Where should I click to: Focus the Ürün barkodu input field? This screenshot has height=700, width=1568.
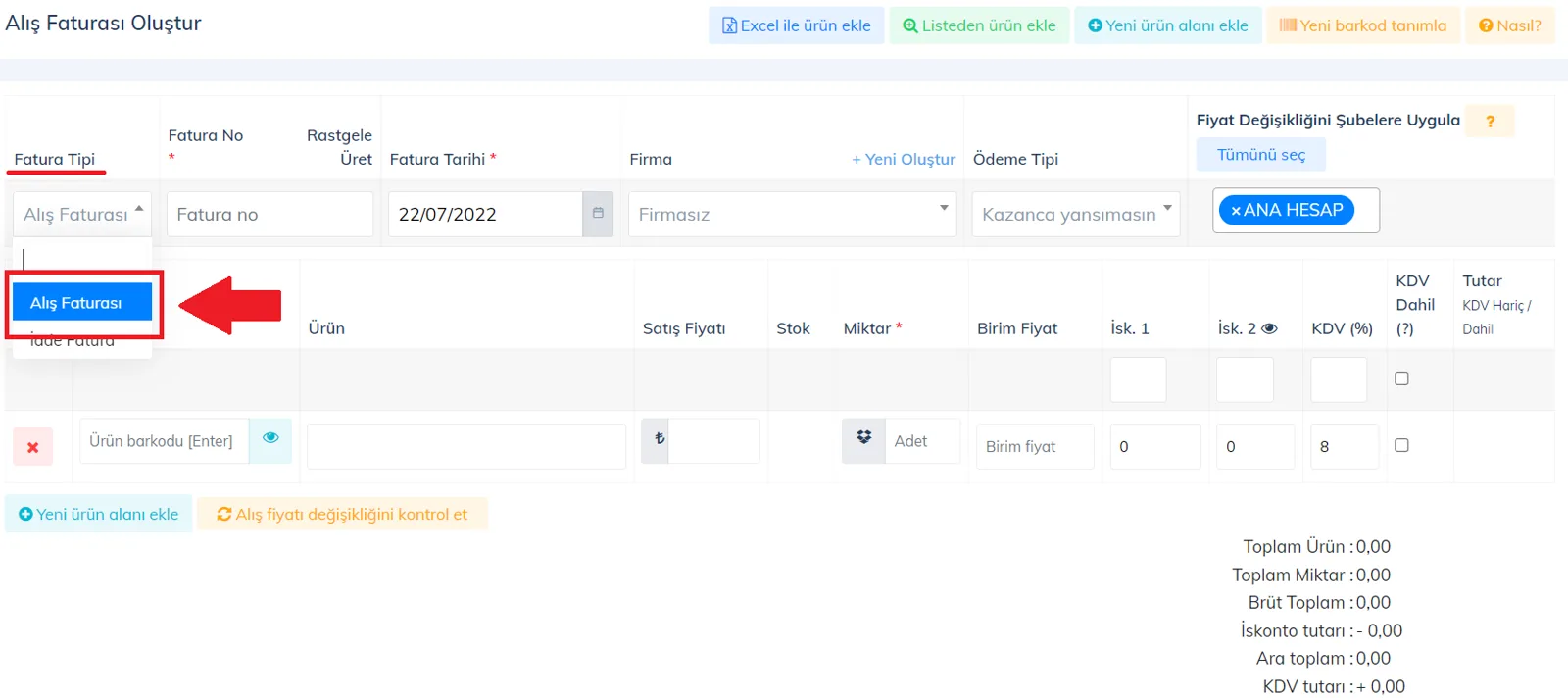coord(165,441)
